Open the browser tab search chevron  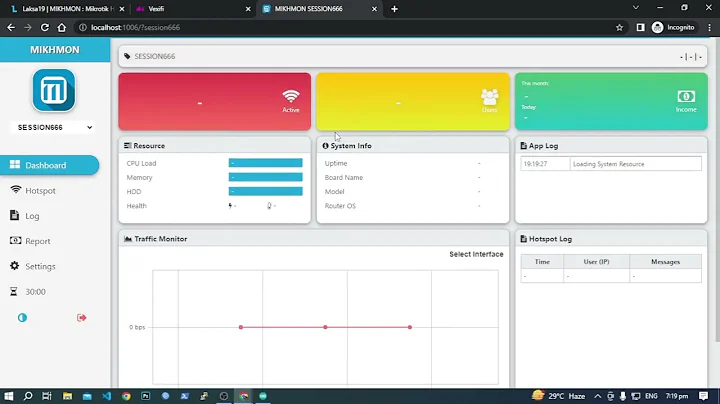636,8
